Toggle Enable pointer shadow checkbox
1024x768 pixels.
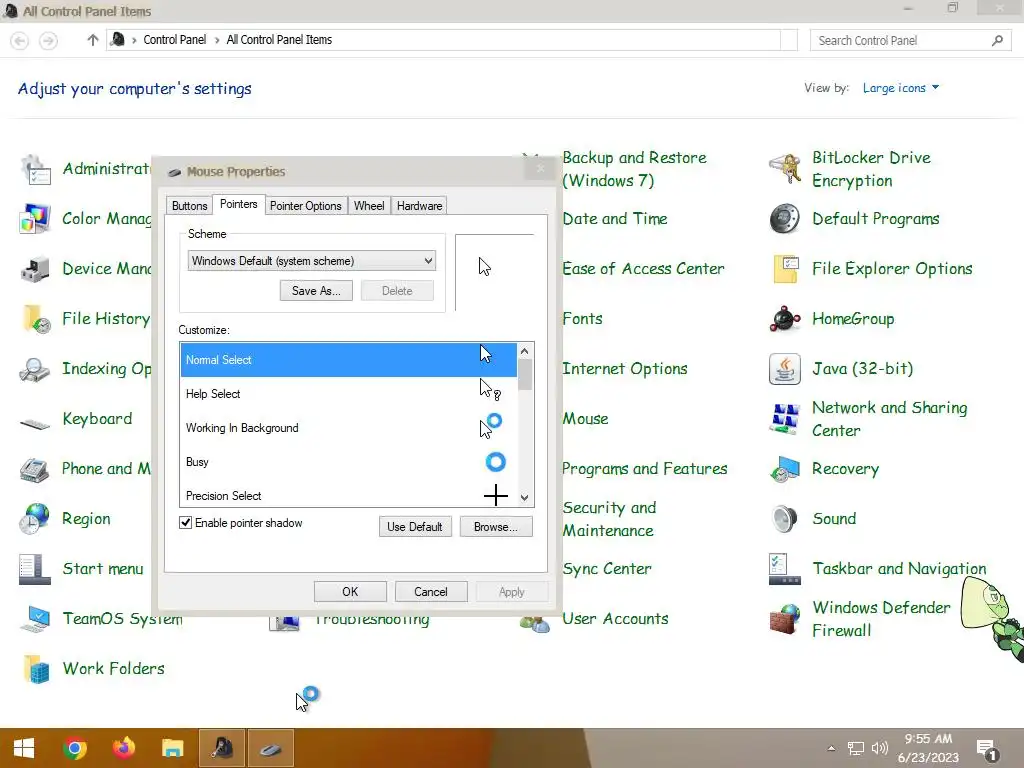185,522
